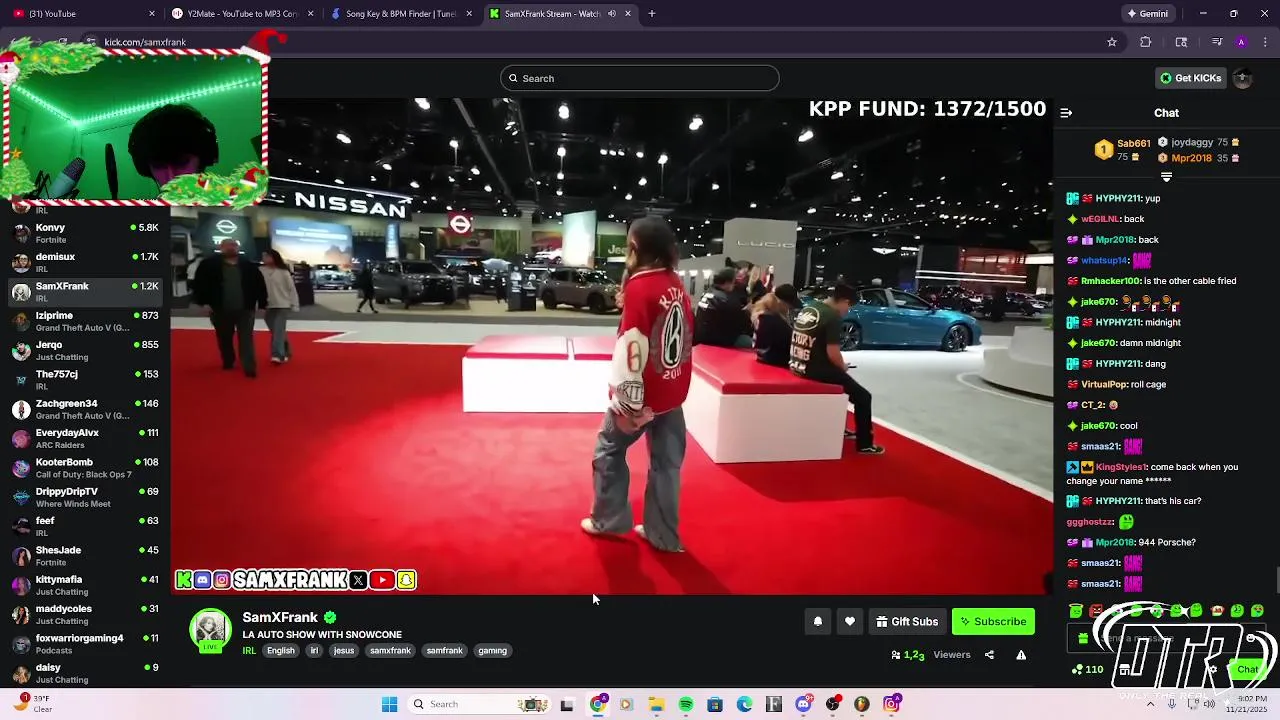Image resolution: width=1280 pixels, height=720 pixels.
Task: Open the kittymafia channel in the sidebar
Action: [x=86, y=585]
